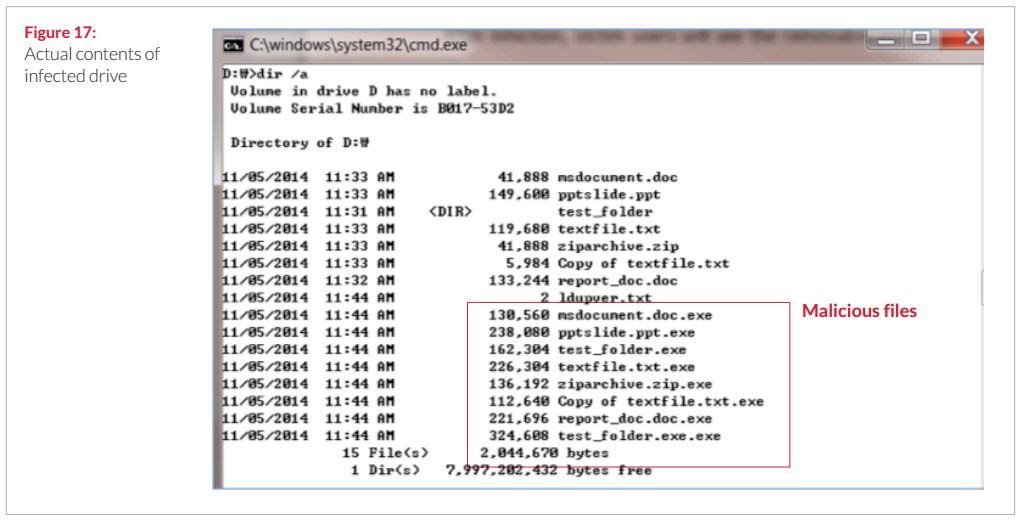
Task: Click the C:\windows\system32\cmd.exe title text
Action: click(x=358, y=46)
